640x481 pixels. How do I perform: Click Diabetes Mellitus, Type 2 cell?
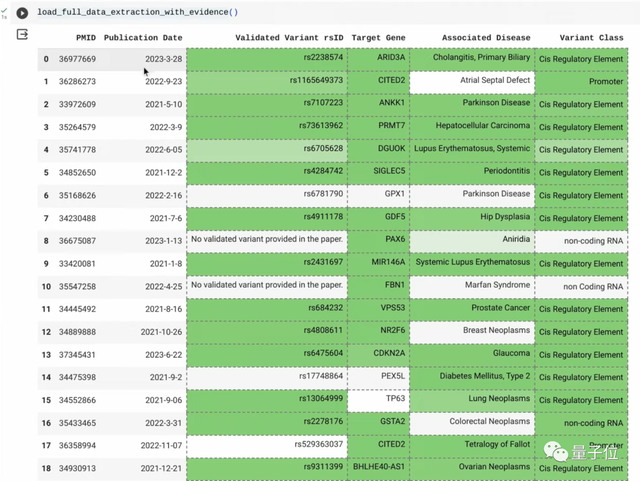click(x=472, y=378)
